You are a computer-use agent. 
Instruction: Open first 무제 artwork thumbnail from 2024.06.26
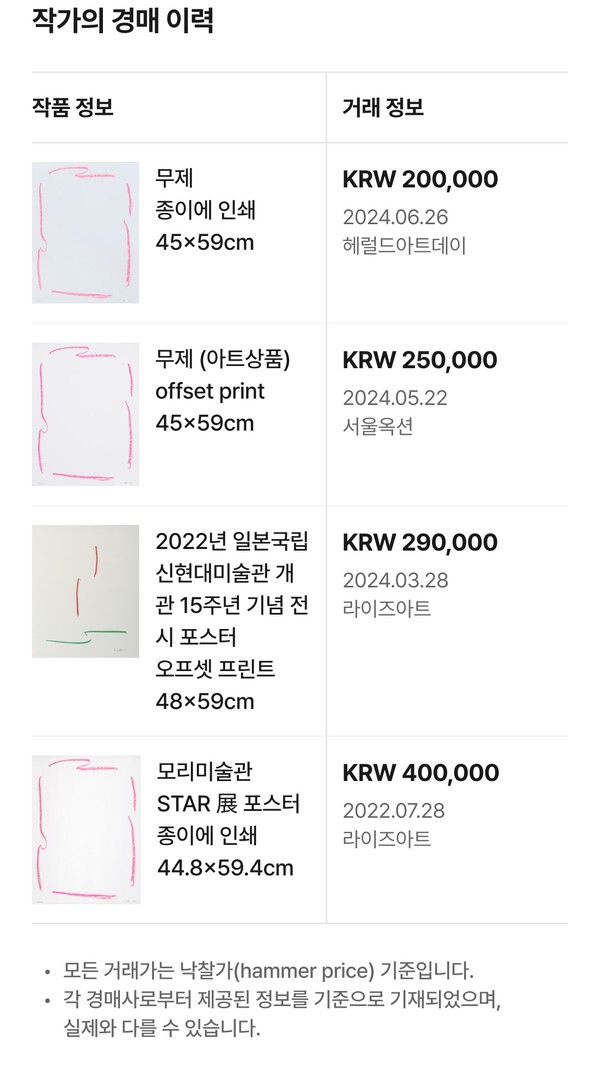click(85, 232)
